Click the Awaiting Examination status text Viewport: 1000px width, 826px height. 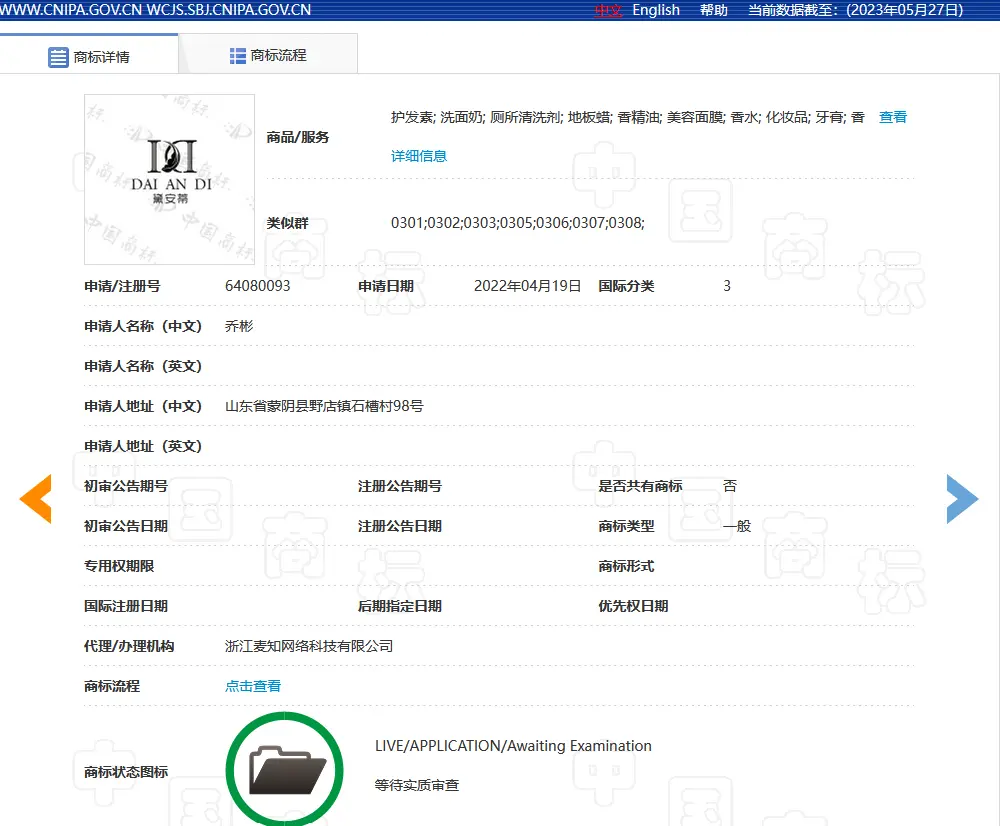[513, 745]
